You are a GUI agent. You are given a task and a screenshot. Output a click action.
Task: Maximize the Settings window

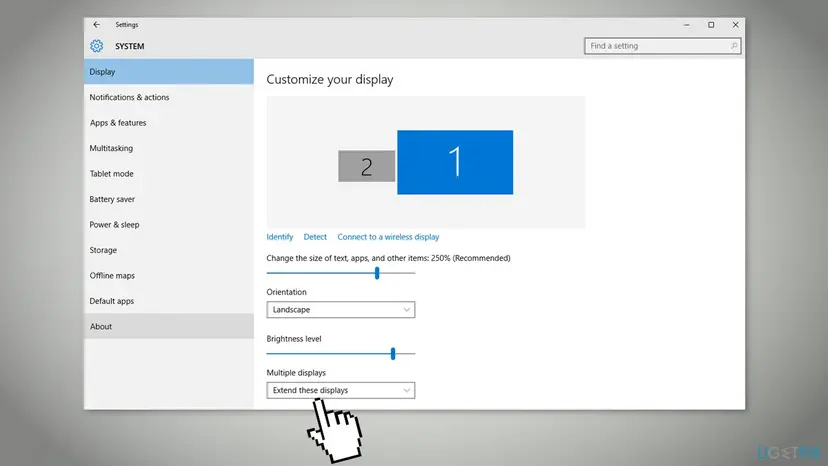coord(711,24)
